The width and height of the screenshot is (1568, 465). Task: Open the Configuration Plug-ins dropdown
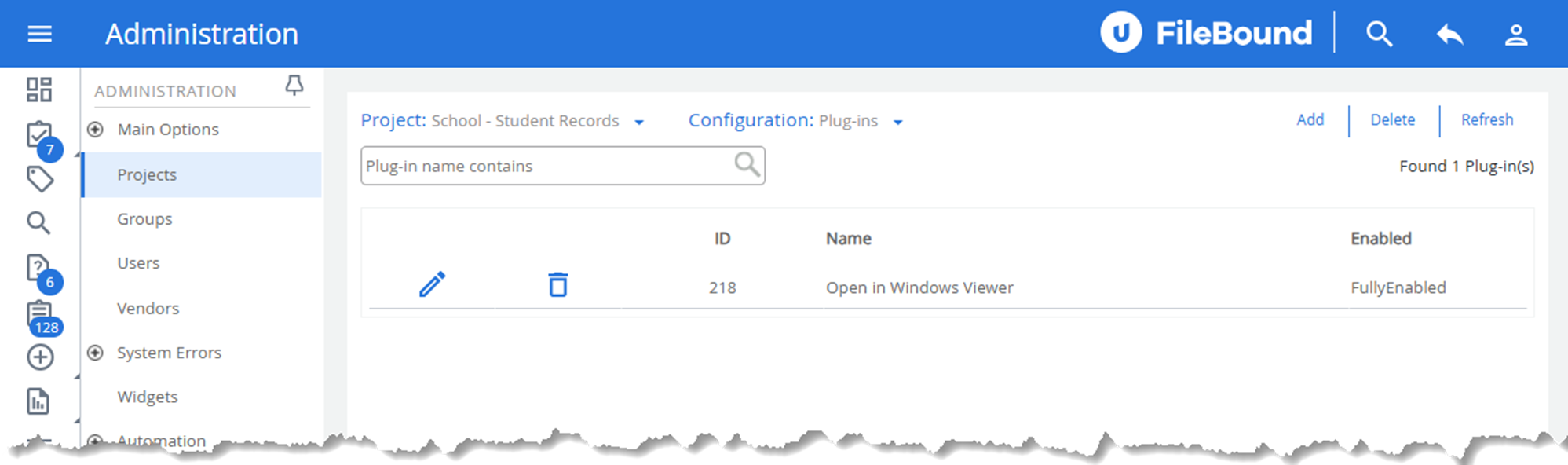898,122
